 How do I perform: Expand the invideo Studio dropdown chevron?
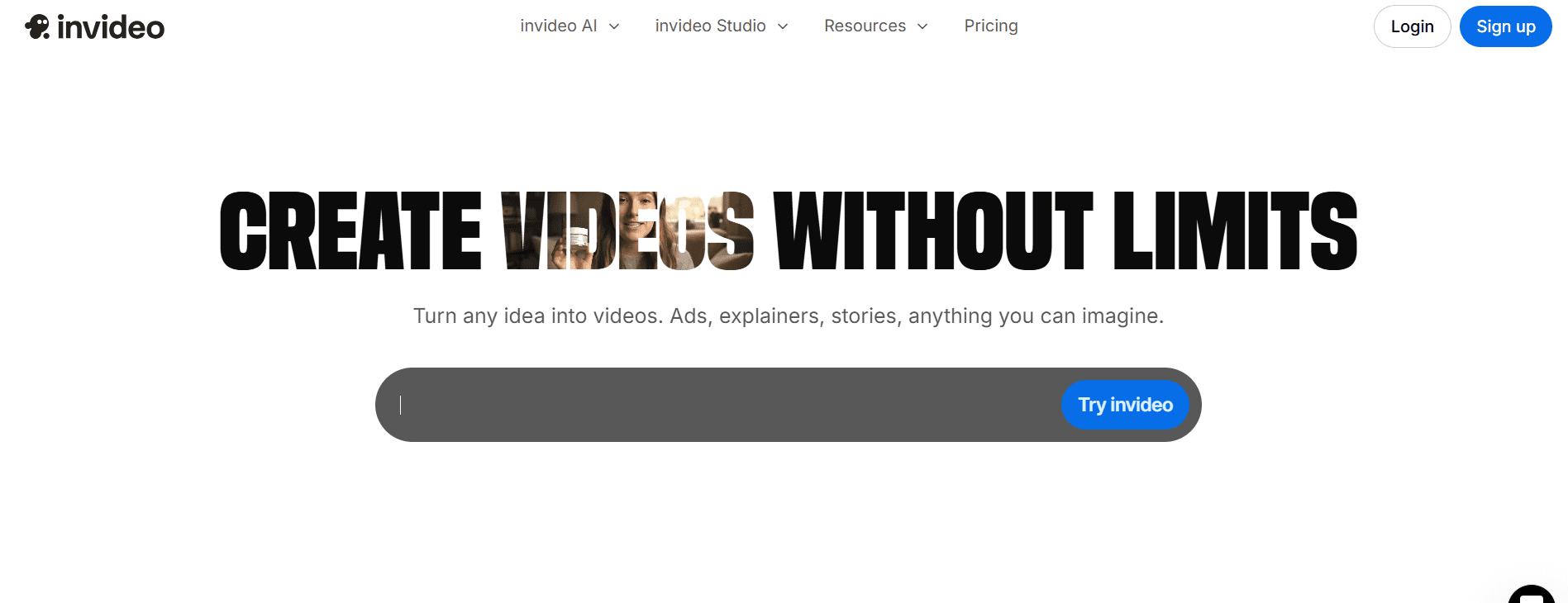pyautogui.click(x=783, y=26)
